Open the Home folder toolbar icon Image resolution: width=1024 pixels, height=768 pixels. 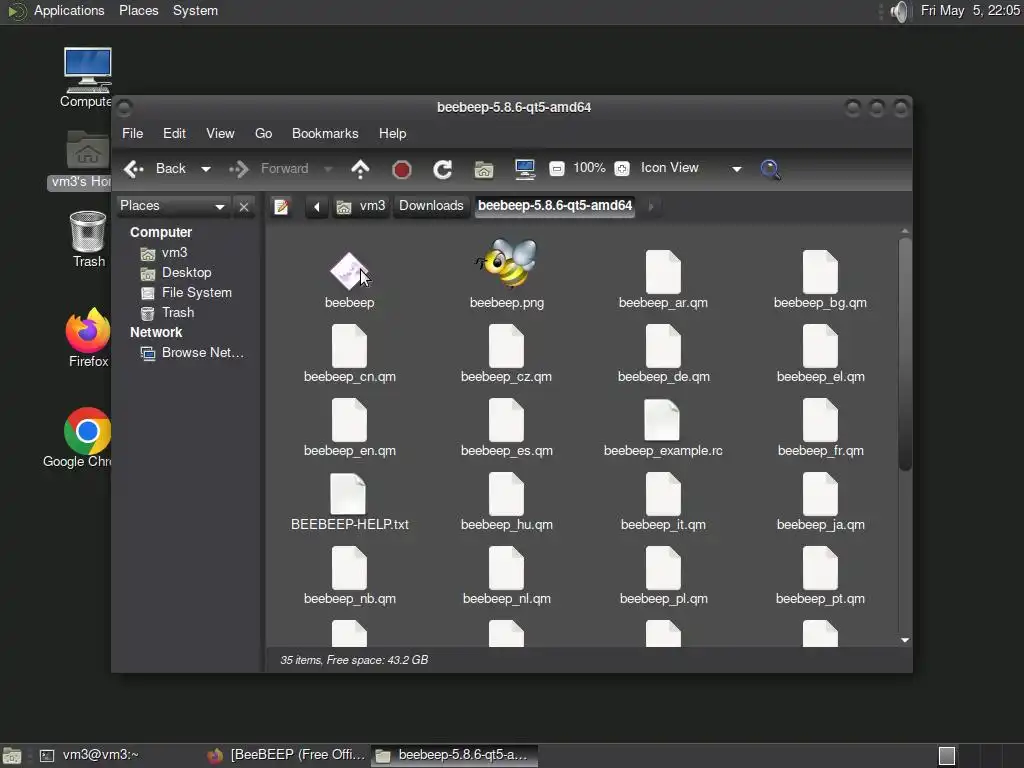[x=483, y=169]
